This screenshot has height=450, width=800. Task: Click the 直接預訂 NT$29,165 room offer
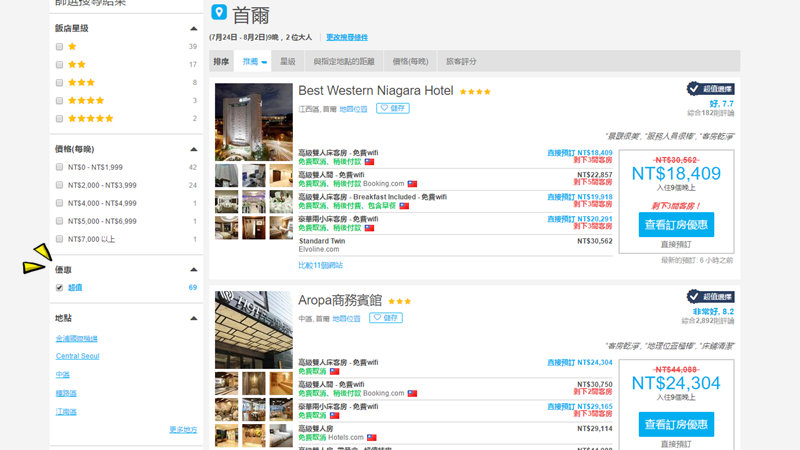[580, 407]
